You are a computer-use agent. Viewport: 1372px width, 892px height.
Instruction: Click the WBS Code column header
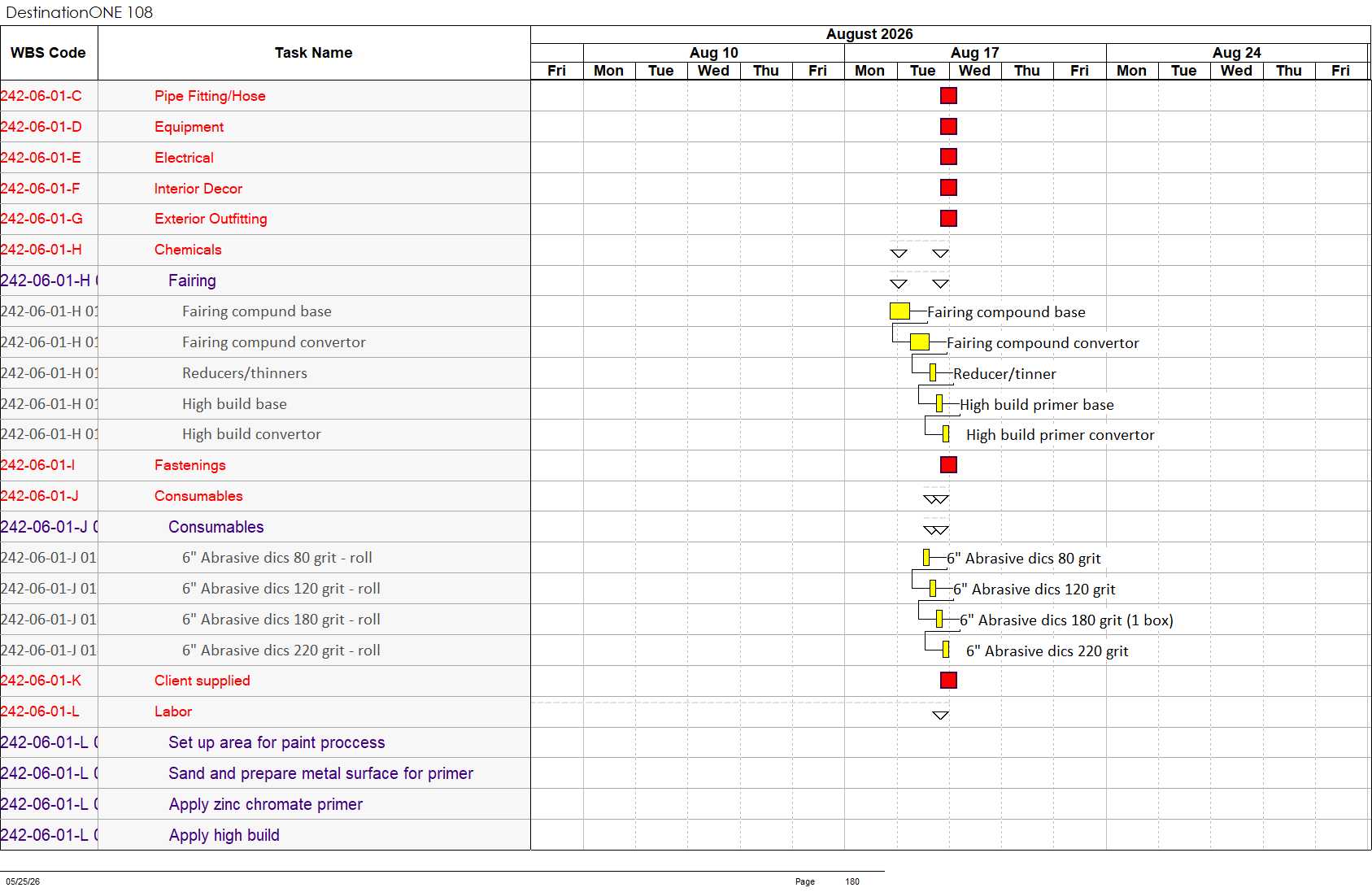click(49, 53)
